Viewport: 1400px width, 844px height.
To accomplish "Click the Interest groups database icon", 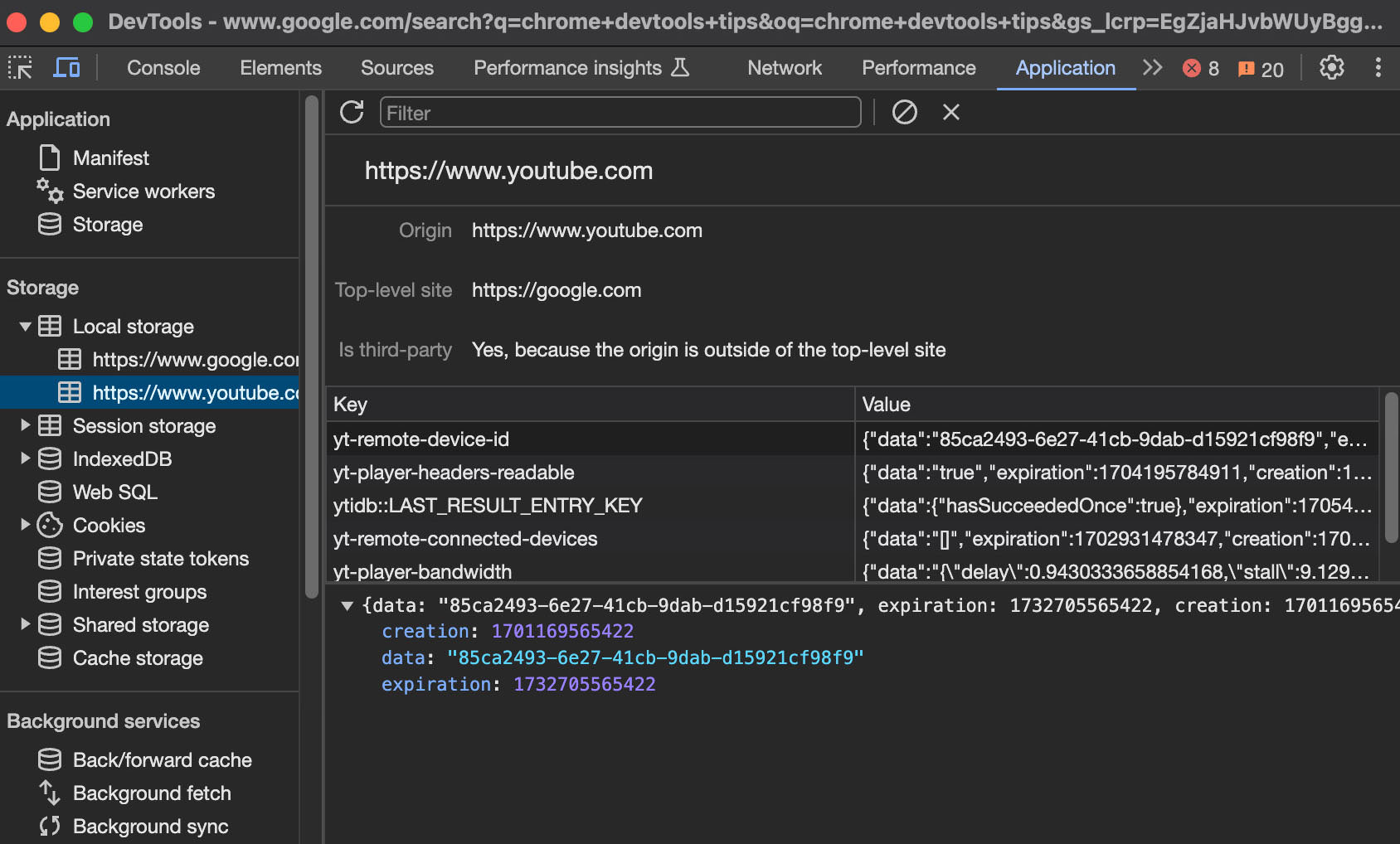I will pyautogui.click(x=50, y=591).
